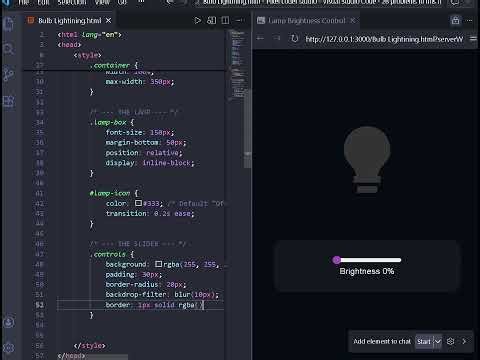Close the Lamp Brightness Control tab
480x360 pixels.
pyautogui.click(x=353, y=21)
